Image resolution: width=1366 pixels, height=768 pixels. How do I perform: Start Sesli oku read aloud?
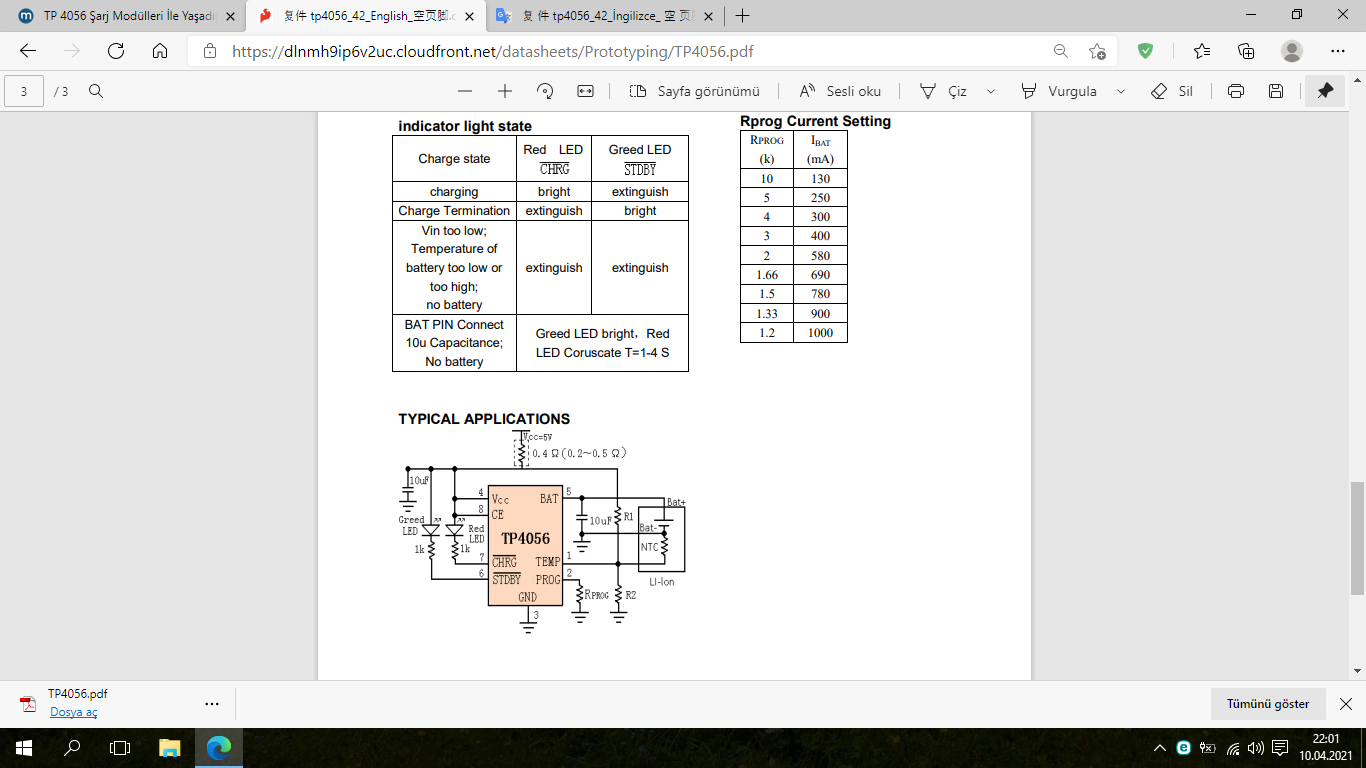840,91
